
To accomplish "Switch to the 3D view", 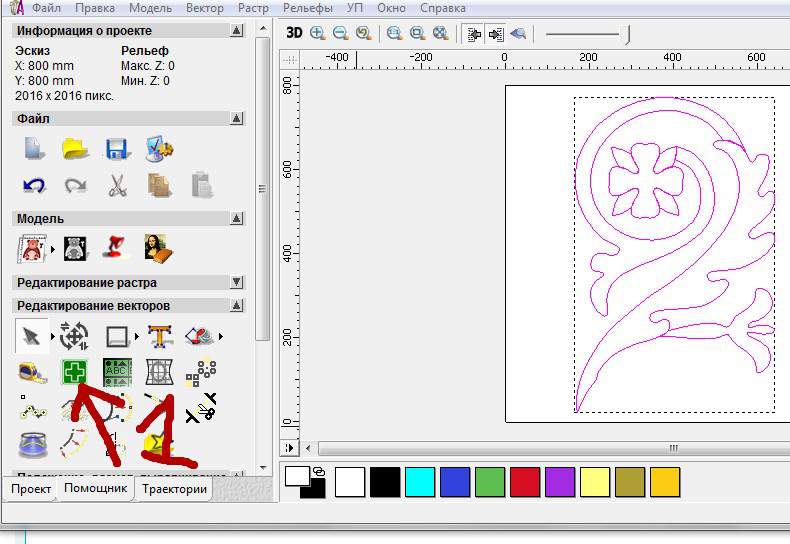I will coord(294,33).
